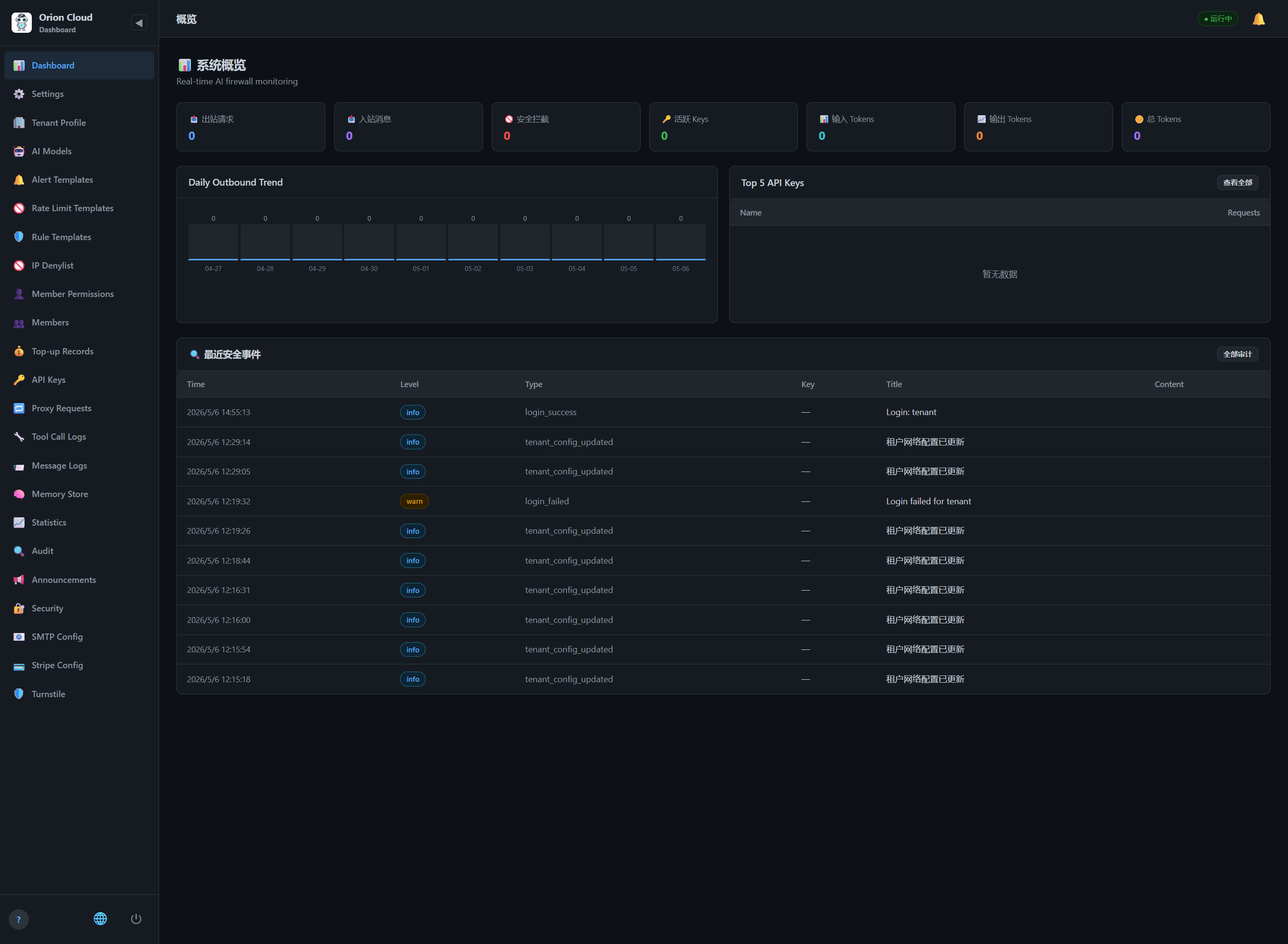
Task: Open Tenant Profile menu label
Action: [x=59, y=123]
